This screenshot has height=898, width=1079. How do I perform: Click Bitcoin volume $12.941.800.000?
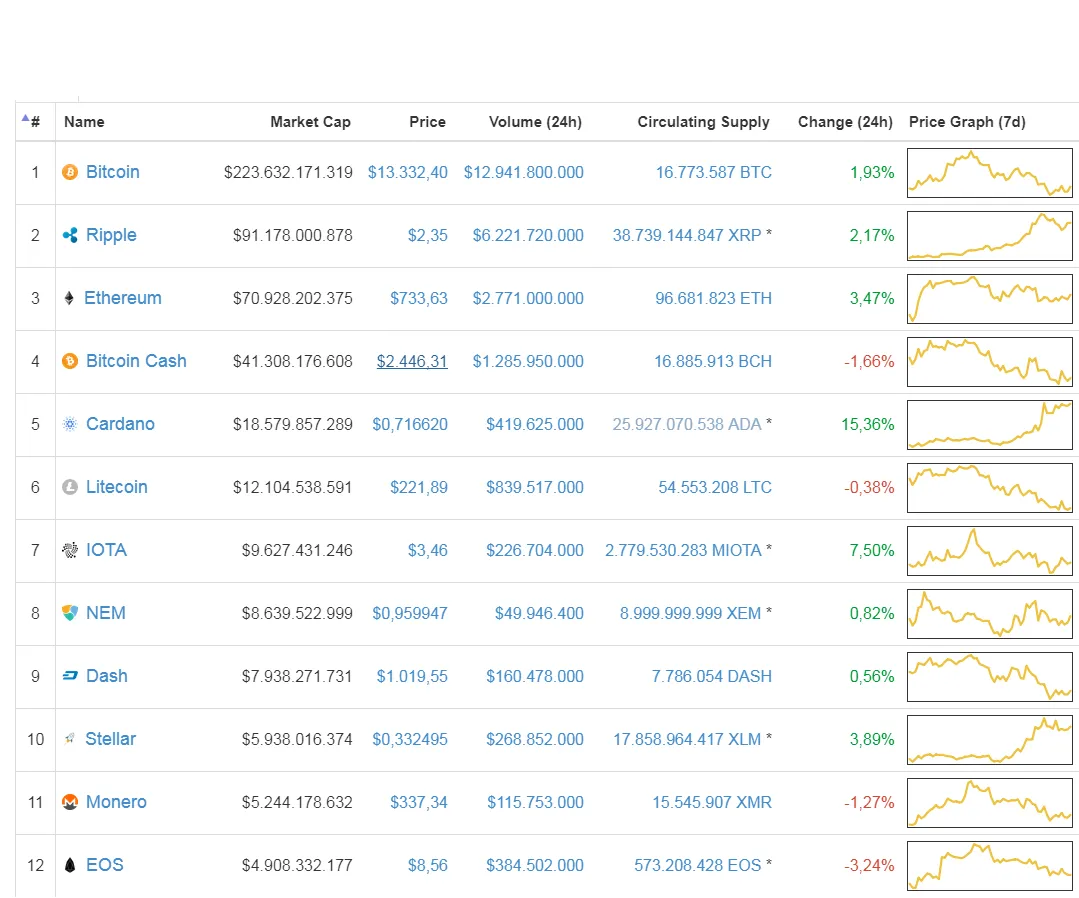click(x=524, y=172)
